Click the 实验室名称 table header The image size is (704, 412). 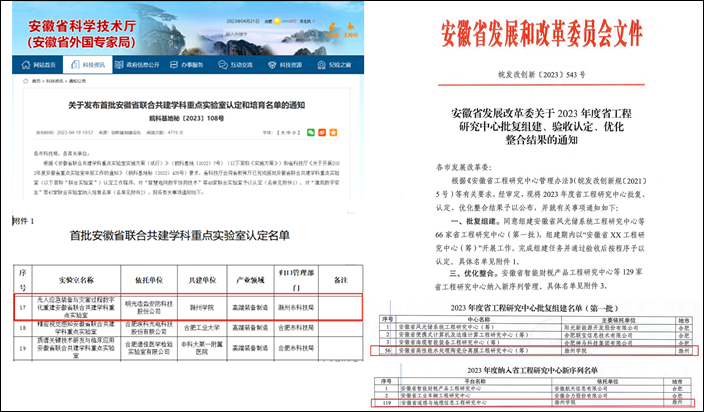coord(76,280)
